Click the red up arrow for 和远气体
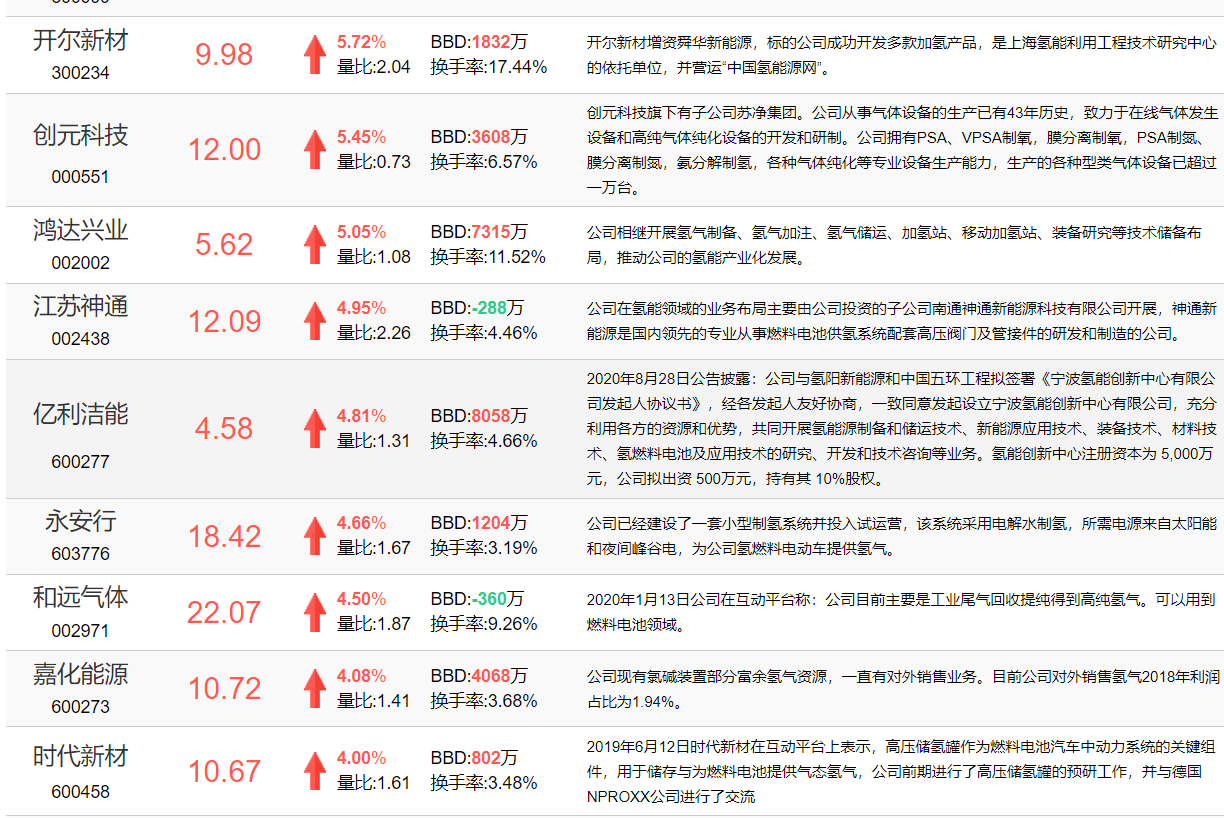1224x818 pixels. [x=315, y=611]
